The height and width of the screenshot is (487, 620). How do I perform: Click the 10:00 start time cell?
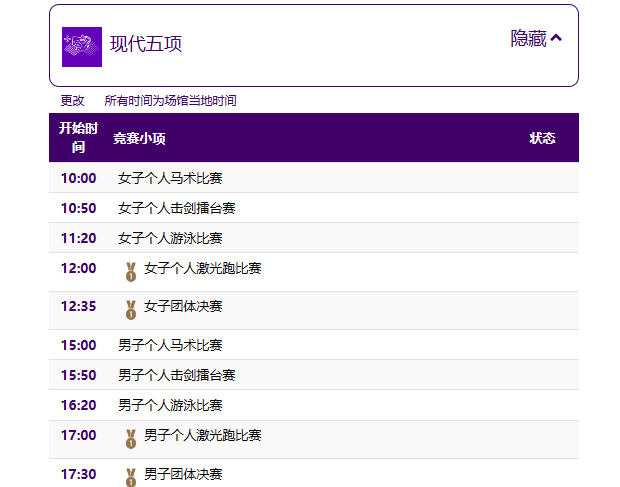click(78, 178)
